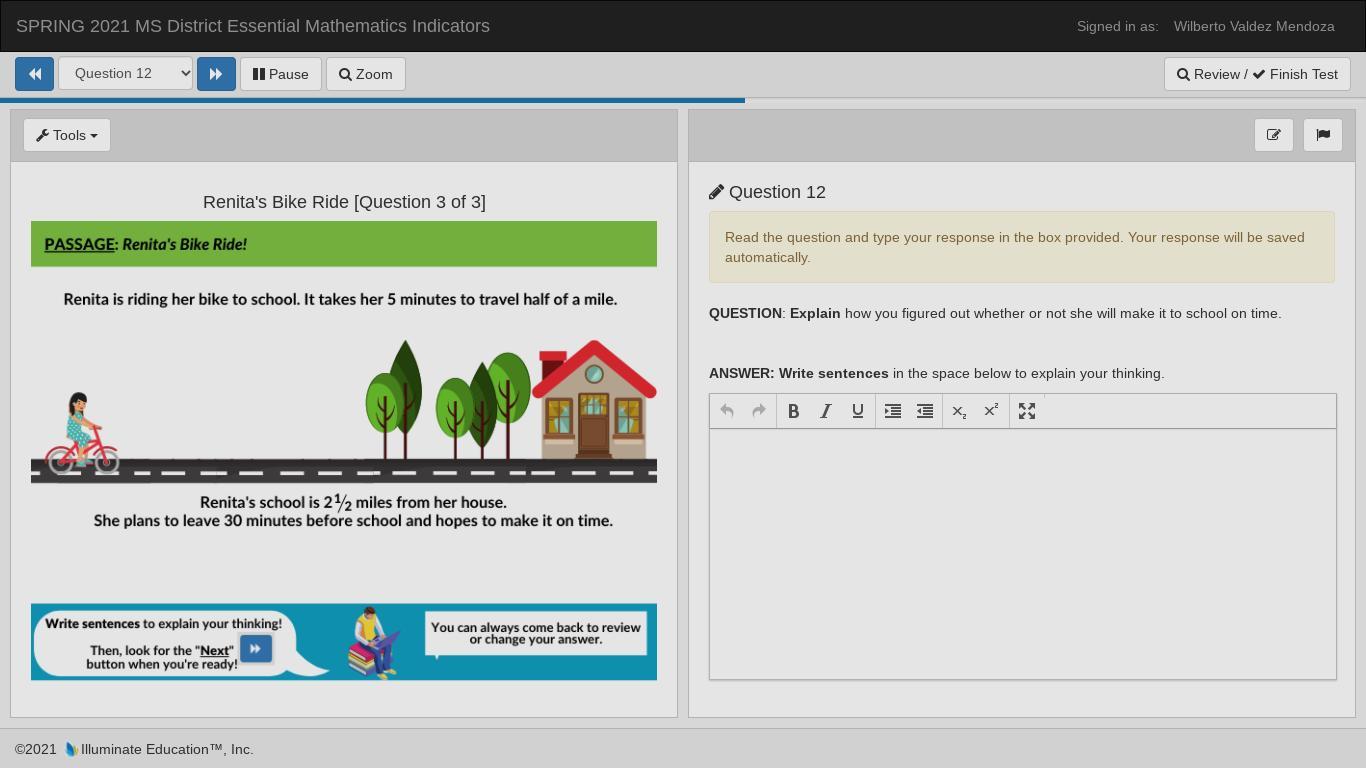The width and height of the screenshot is (1366, 768).
Task: Undo the last edit in editor
Action: coord(727,411)
